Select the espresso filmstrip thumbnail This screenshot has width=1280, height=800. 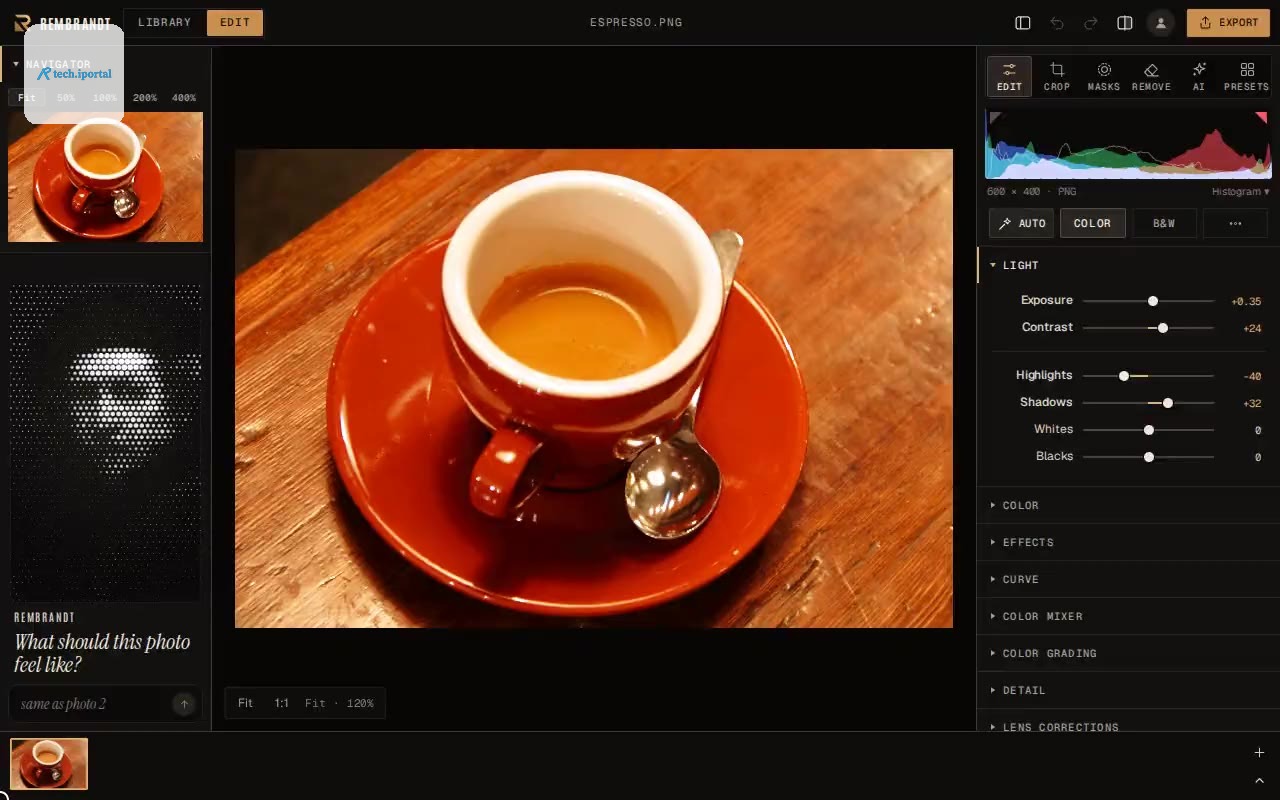pyautogui.click(x=49, y=764)
